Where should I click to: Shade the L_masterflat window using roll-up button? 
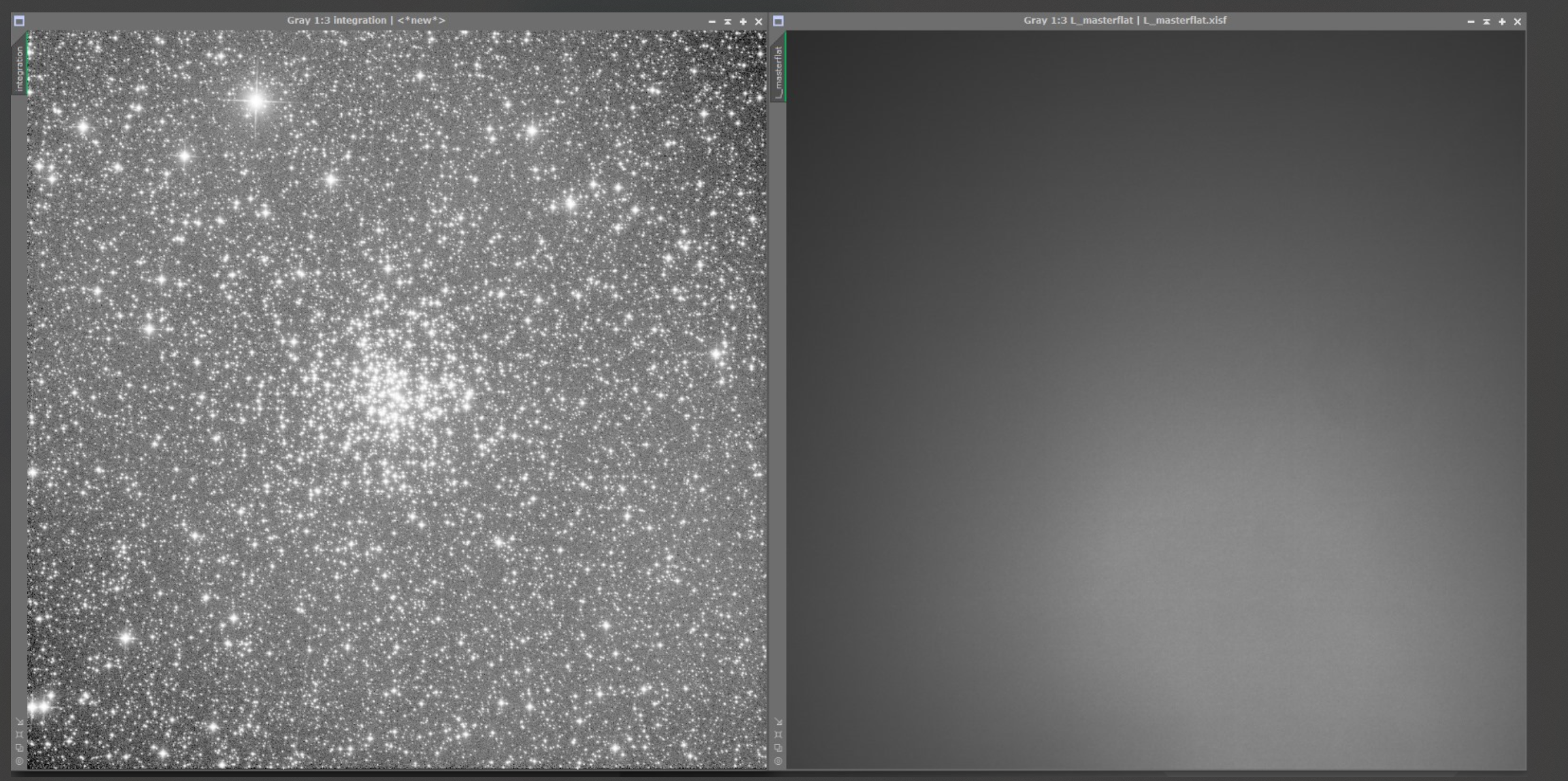click(1486, 22)
